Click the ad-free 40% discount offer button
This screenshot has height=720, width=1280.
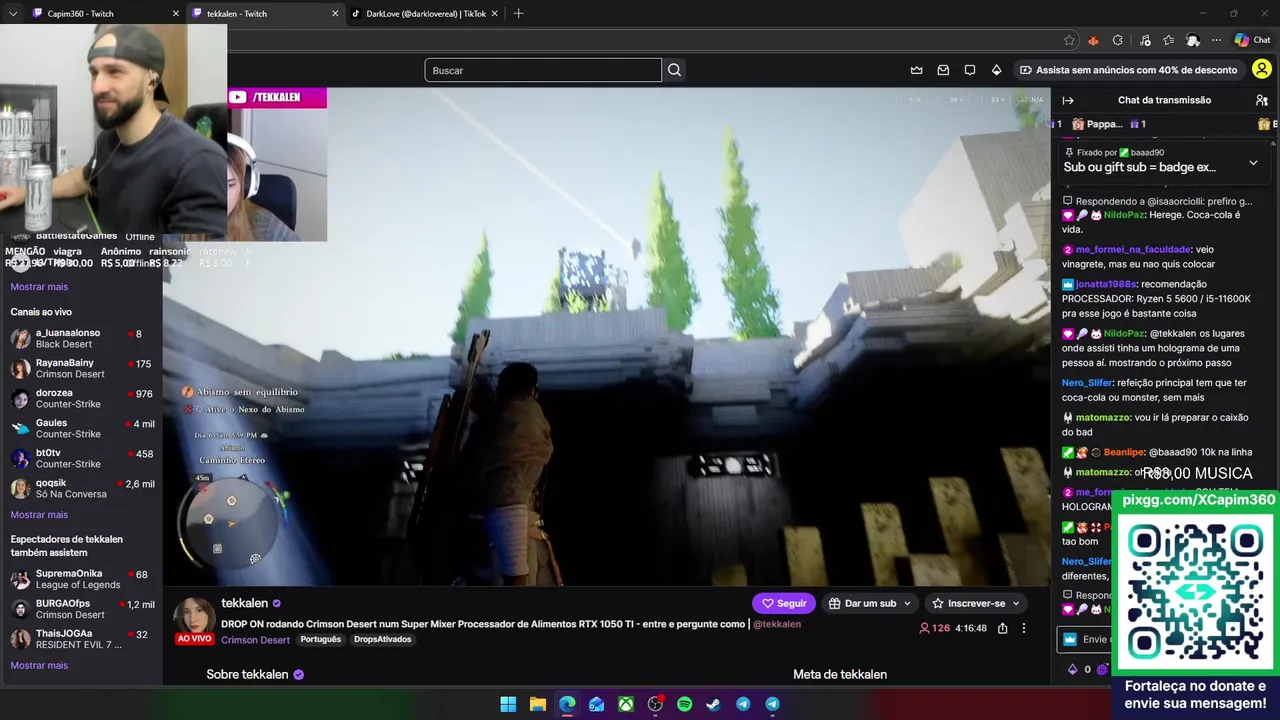(1128, 70)
